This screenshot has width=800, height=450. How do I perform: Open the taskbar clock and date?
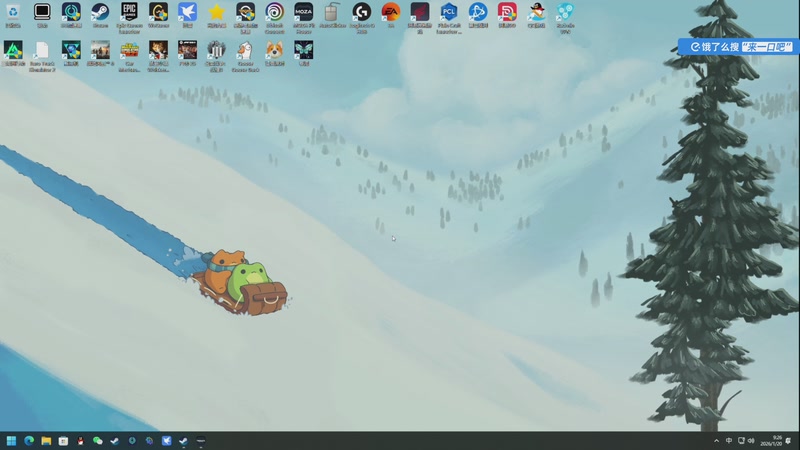point(771,441)
